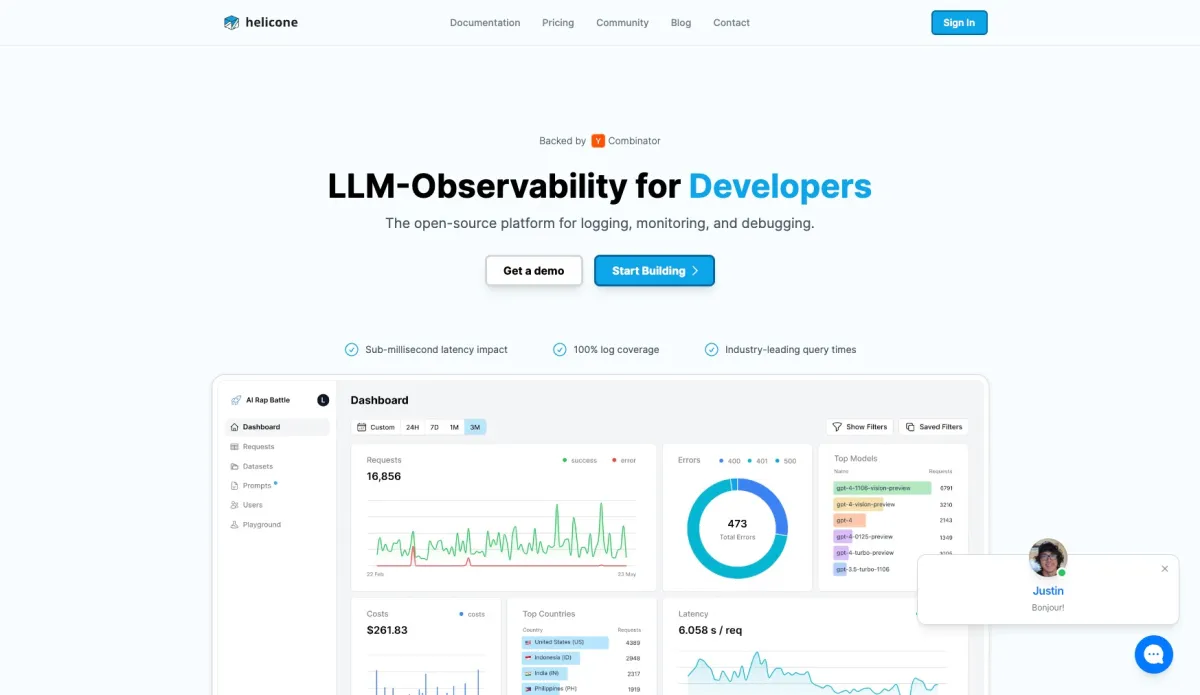
Task: Click the gpt-4-0125-preview model bar
Action: (x=843, y=537)
